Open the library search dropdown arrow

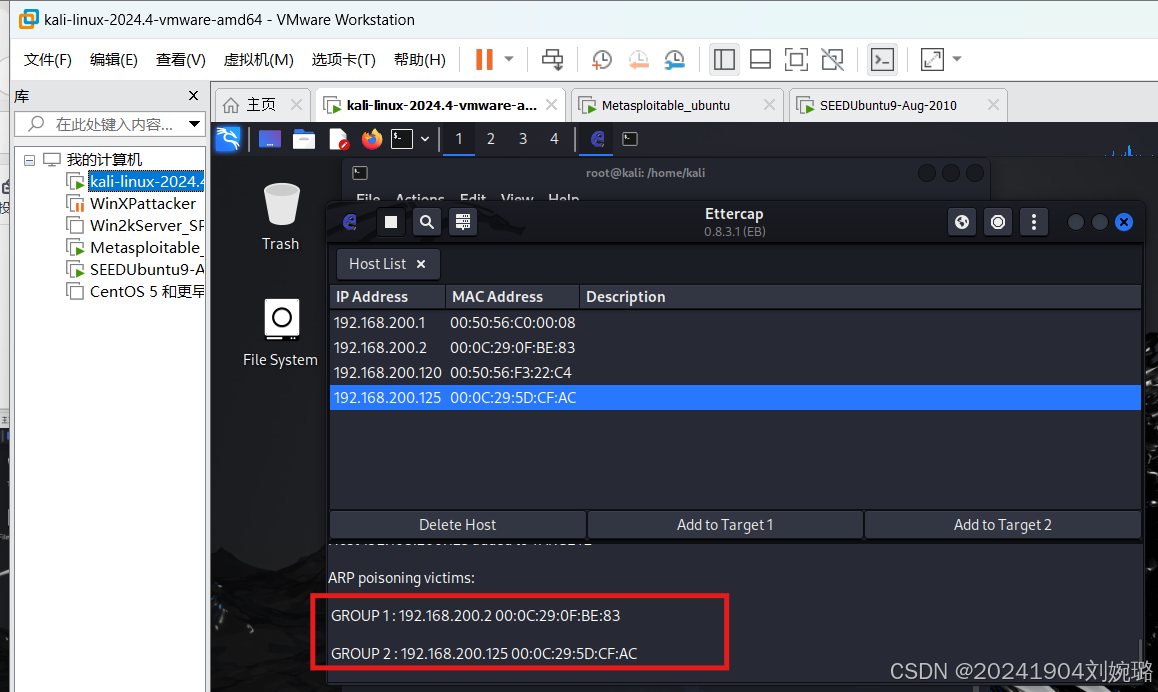click(194, 124)
